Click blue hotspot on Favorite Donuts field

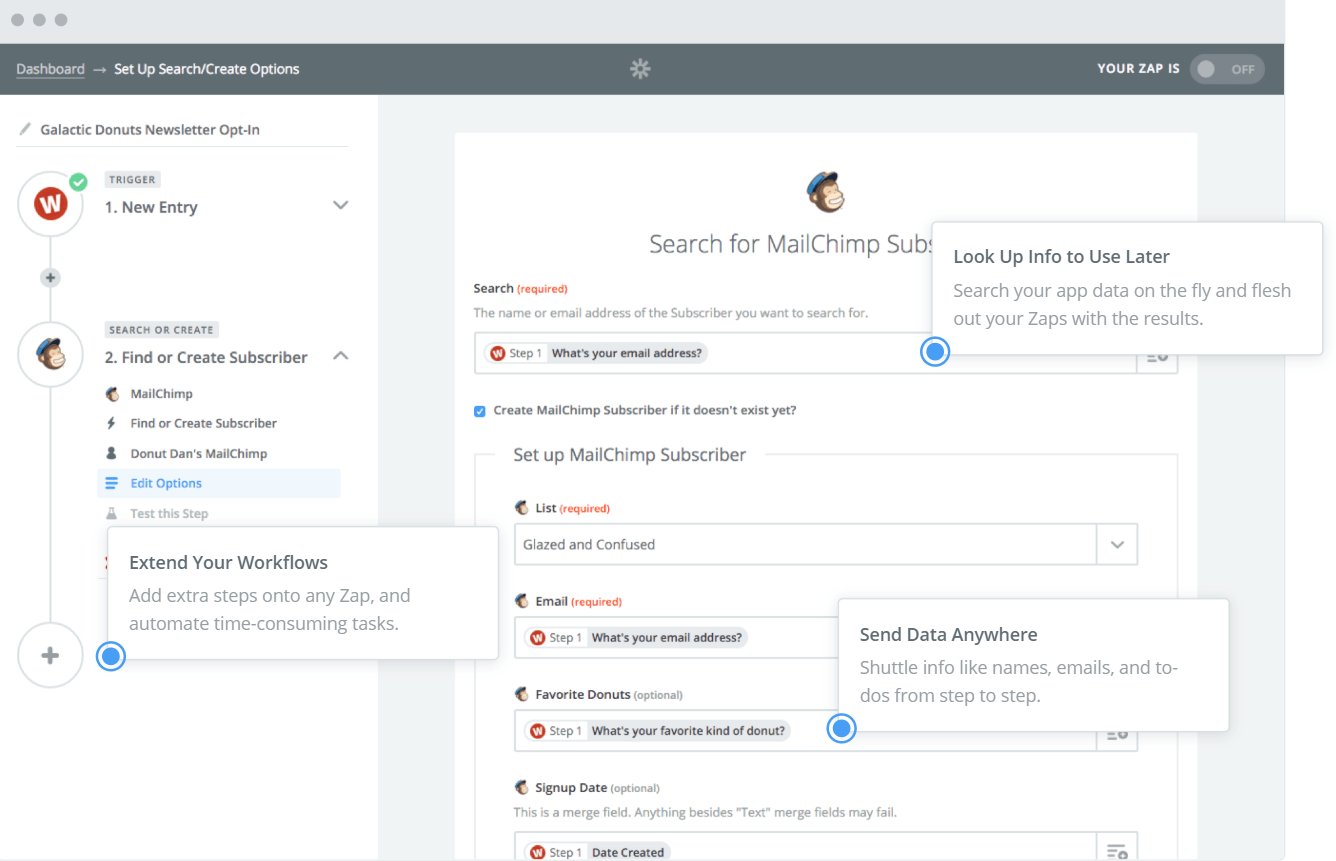tap(842, 729)
